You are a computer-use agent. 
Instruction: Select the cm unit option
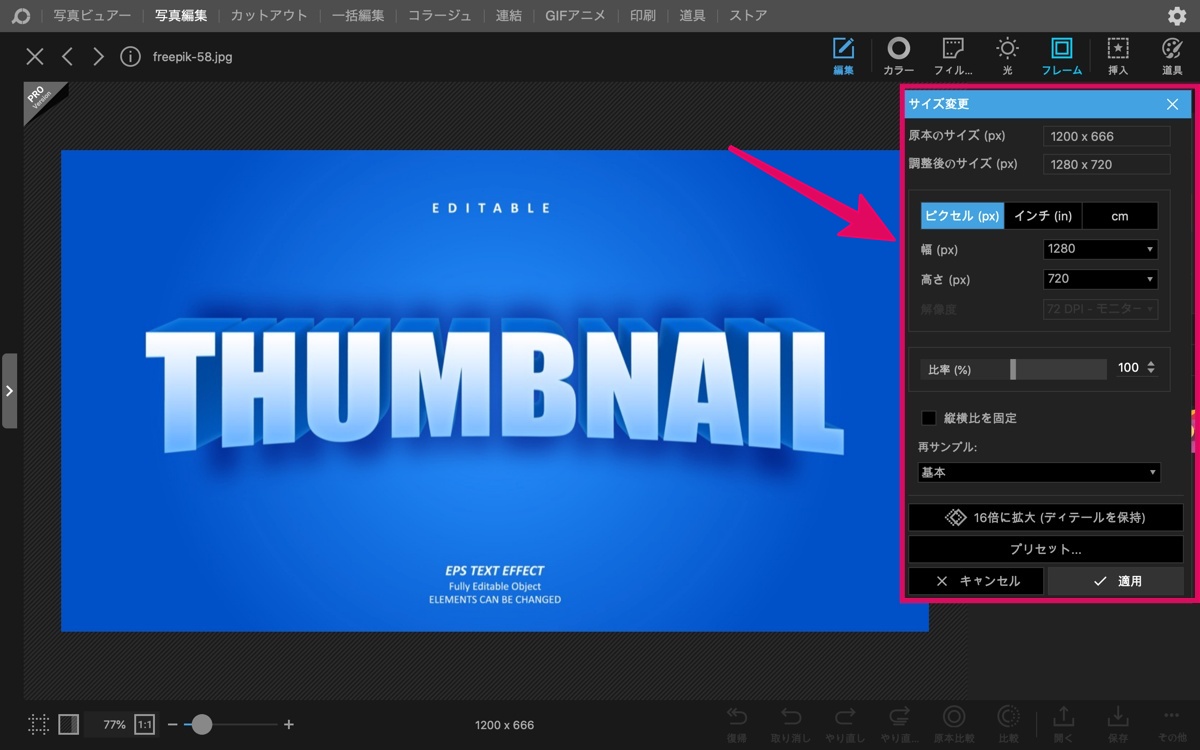pyautogui.click(x=1120, y=216)
